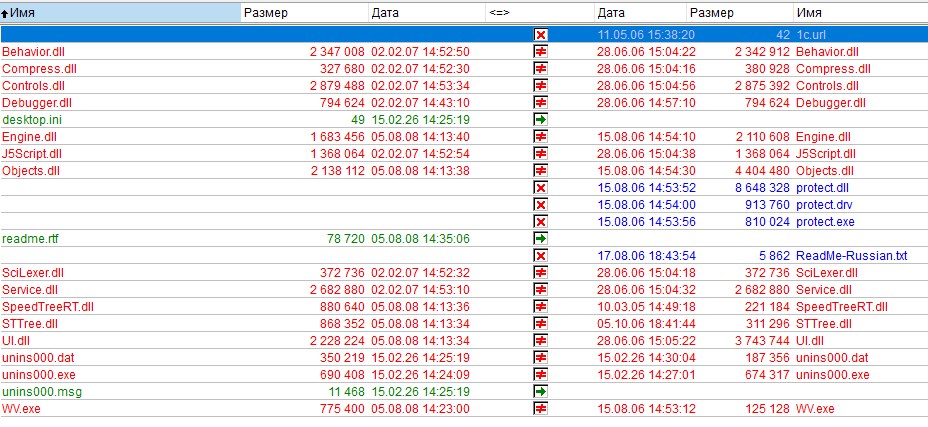
Task: Click the not-equal icon in the Compress.dll row
Action: coord(540,69)
